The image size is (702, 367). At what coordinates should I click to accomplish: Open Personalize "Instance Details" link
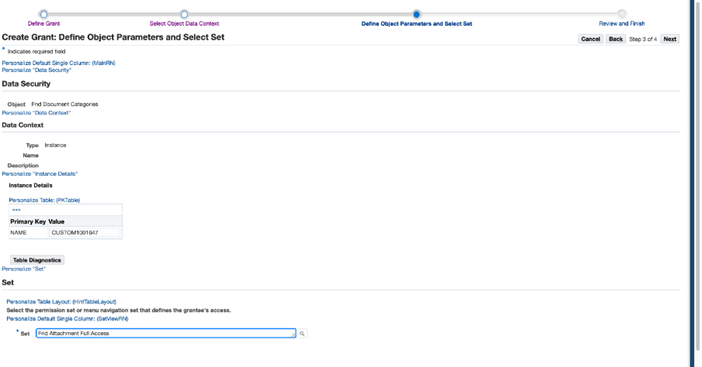(40, 174)
